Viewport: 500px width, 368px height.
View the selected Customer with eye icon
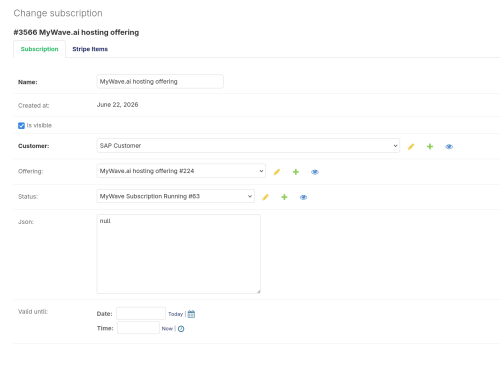point(449,147)
